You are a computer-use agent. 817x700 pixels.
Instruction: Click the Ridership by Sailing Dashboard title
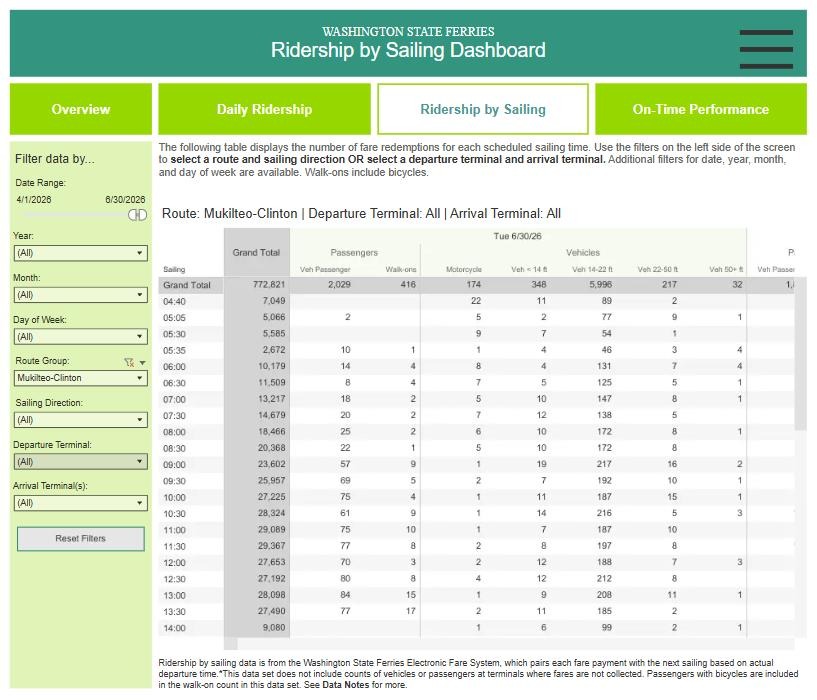408,50
